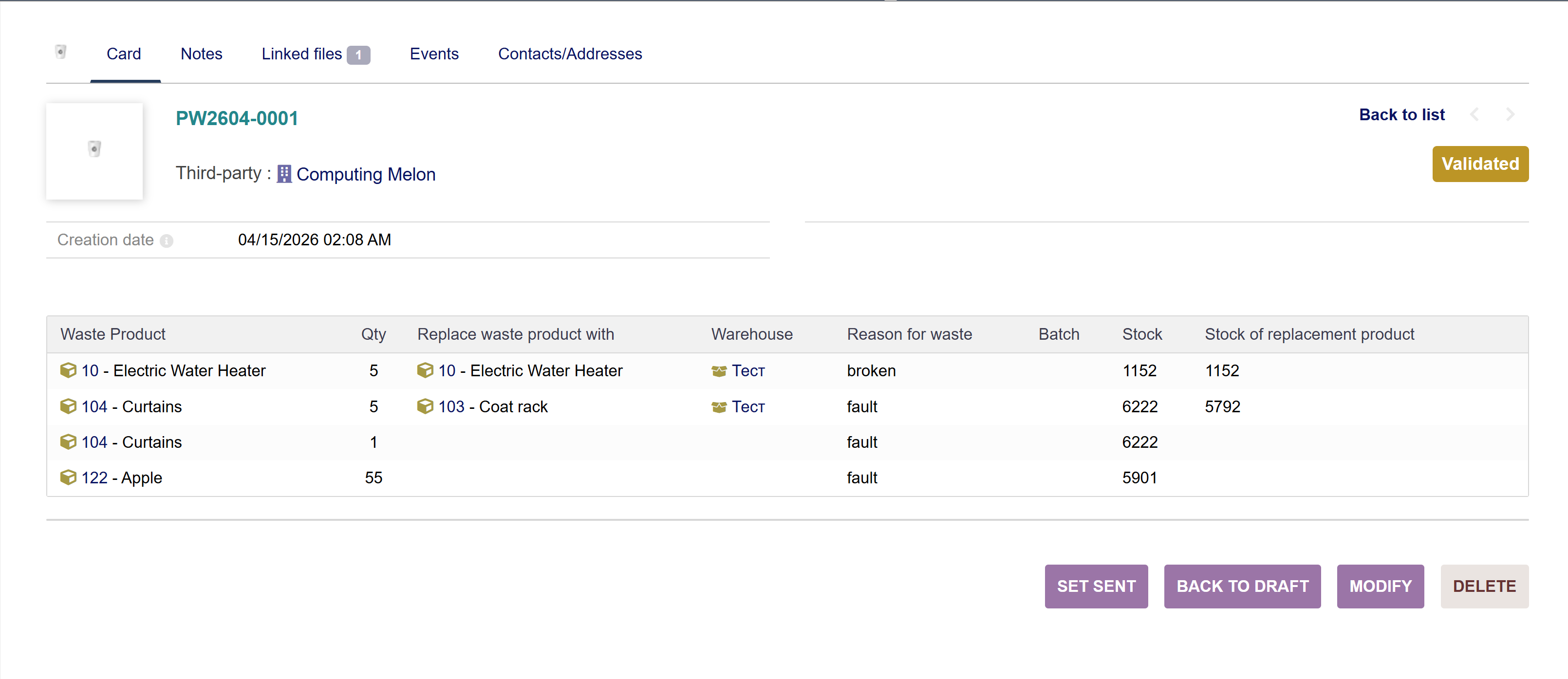Go to previous record with left chevron
This screenshot has width=1568, height=679.
[1475, 114]
